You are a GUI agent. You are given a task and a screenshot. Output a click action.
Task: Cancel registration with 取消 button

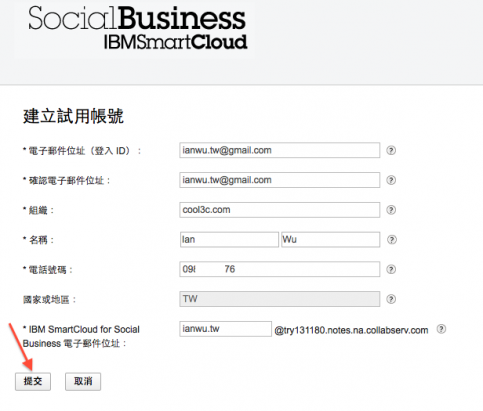83,381
